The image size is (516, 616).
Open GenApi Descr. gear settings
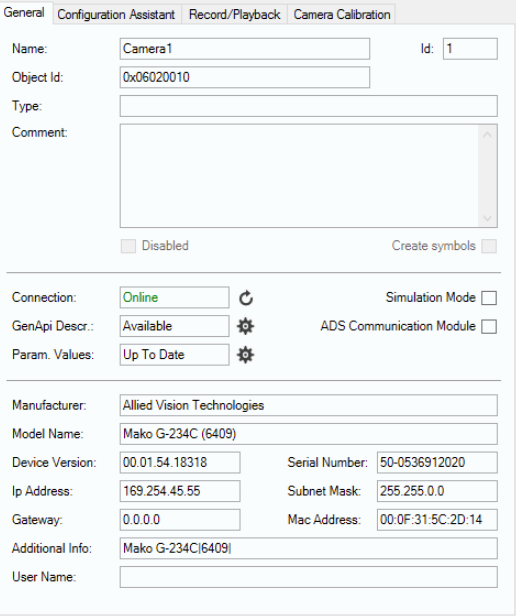[x=246, y=326]
